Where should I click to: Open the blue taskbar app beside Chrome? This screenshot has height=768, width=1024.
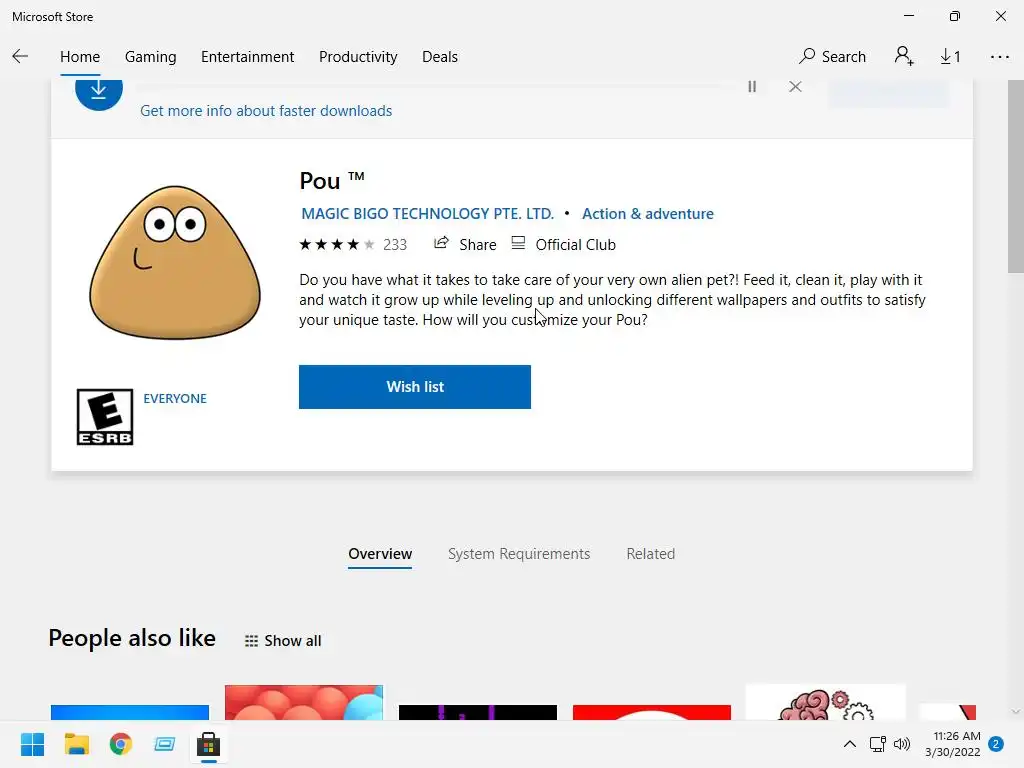click(x=165, y=744)
